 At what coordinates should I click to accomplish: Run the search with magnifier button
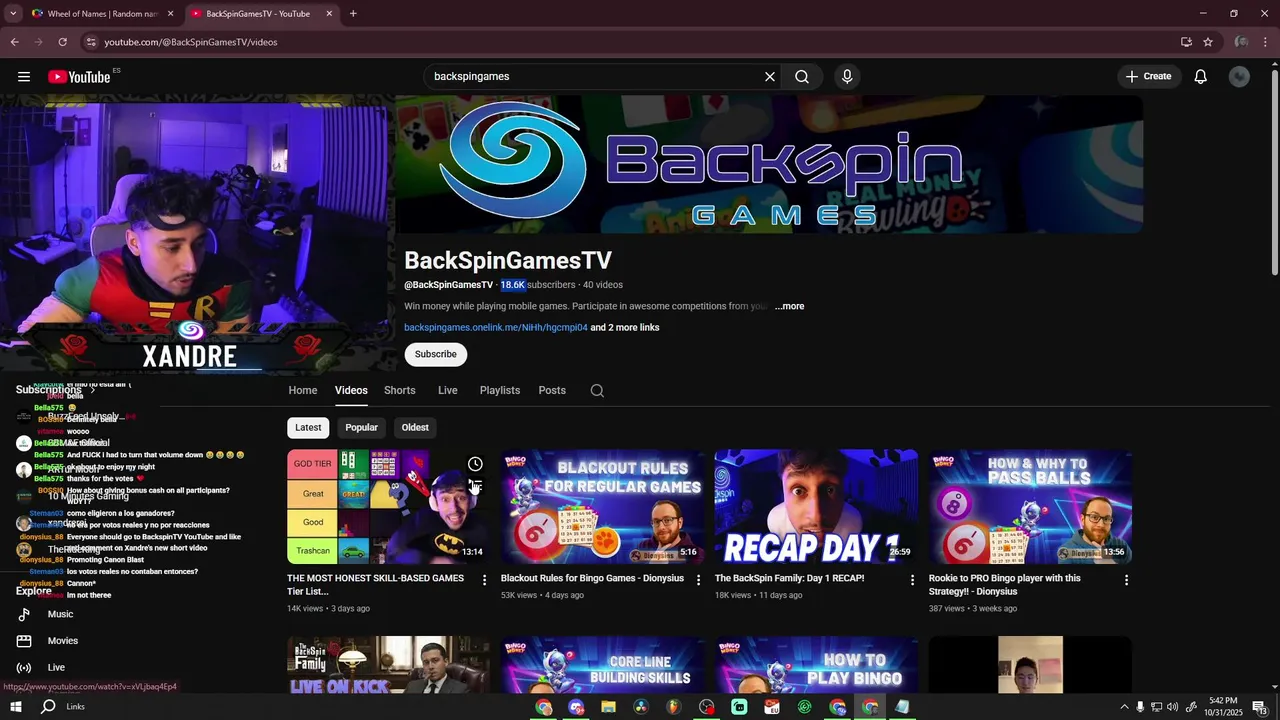[802, 77]
